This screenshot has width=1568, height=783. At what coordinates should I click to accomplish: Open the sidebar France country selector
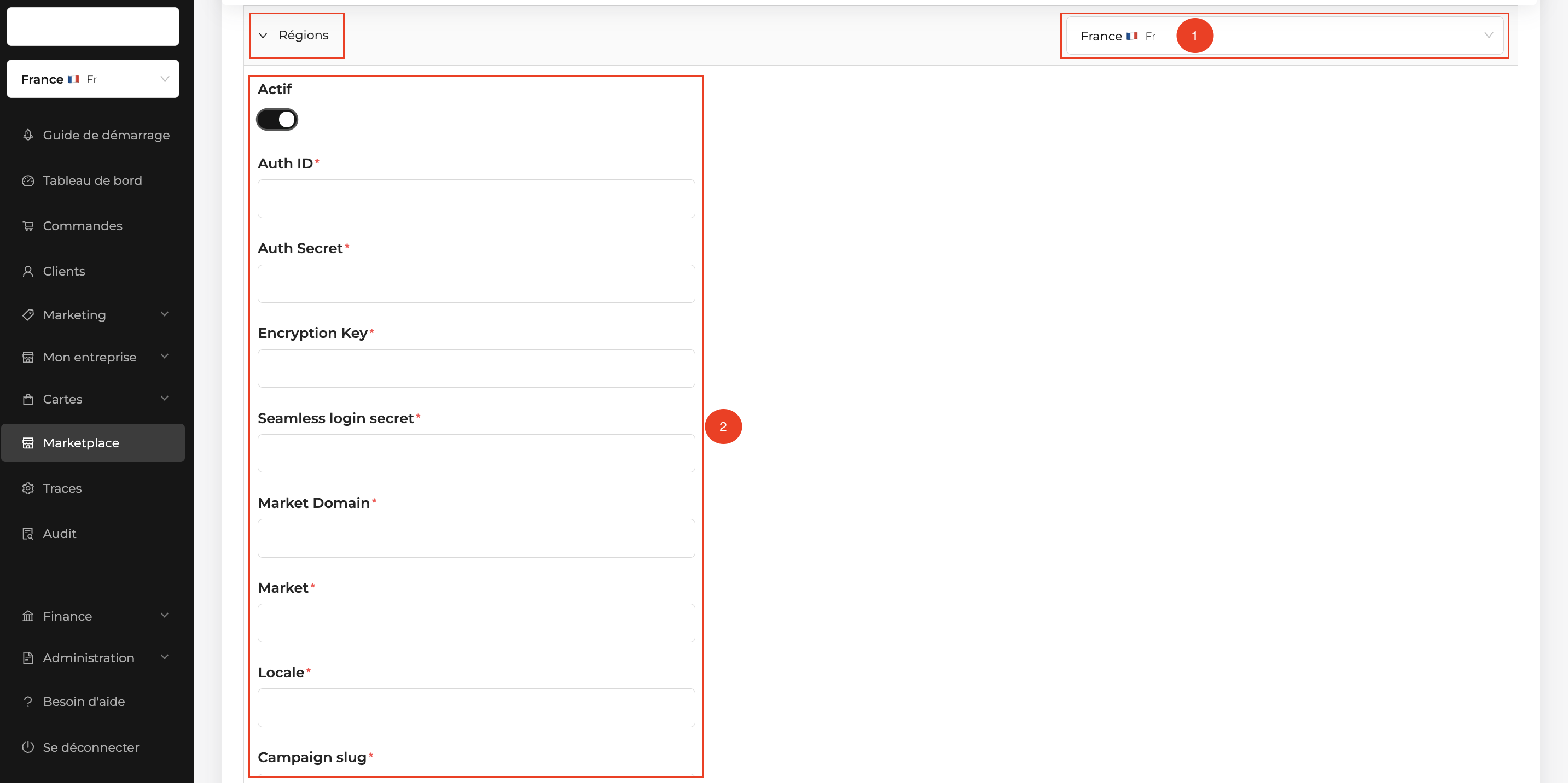[x=93, y=79]
